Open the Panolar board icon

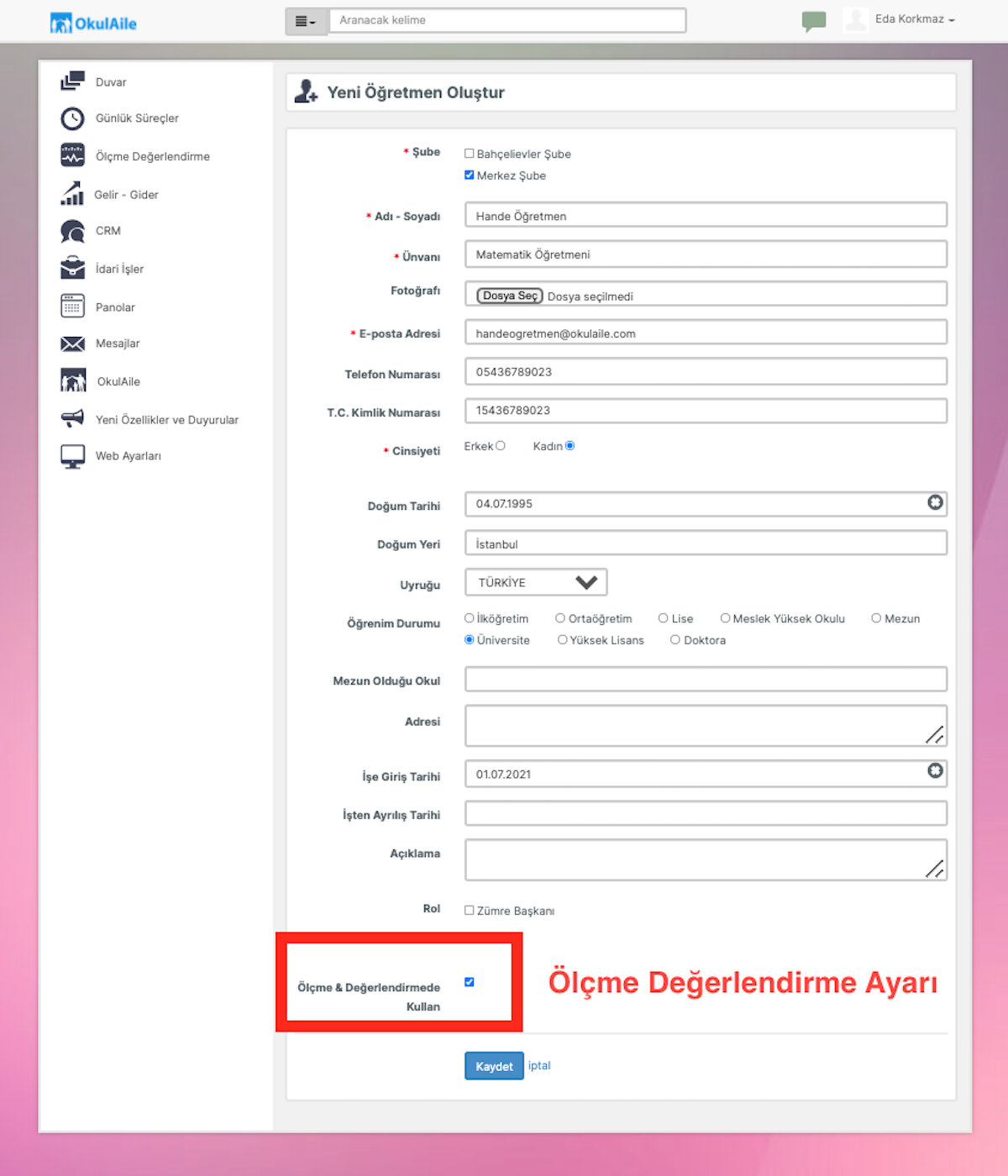coord(72,306)
